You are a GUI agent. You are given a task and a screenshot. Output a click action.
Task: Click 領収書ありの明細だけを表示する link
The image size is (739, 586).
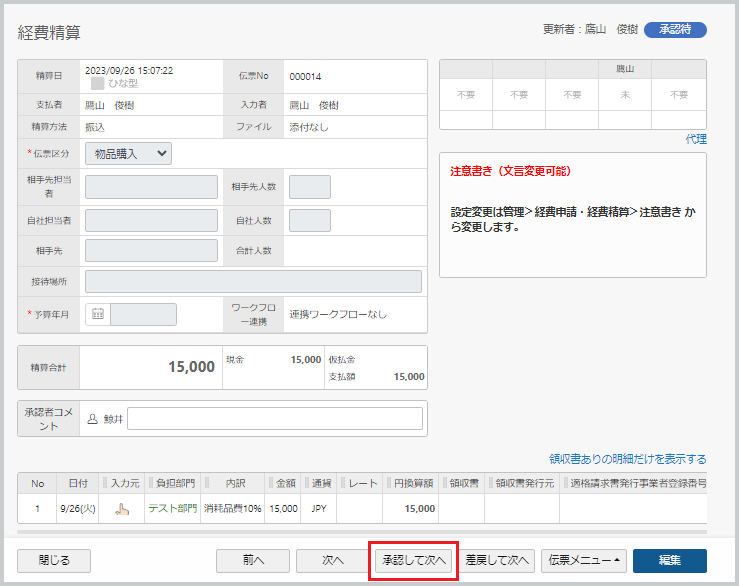coord(627,459)
